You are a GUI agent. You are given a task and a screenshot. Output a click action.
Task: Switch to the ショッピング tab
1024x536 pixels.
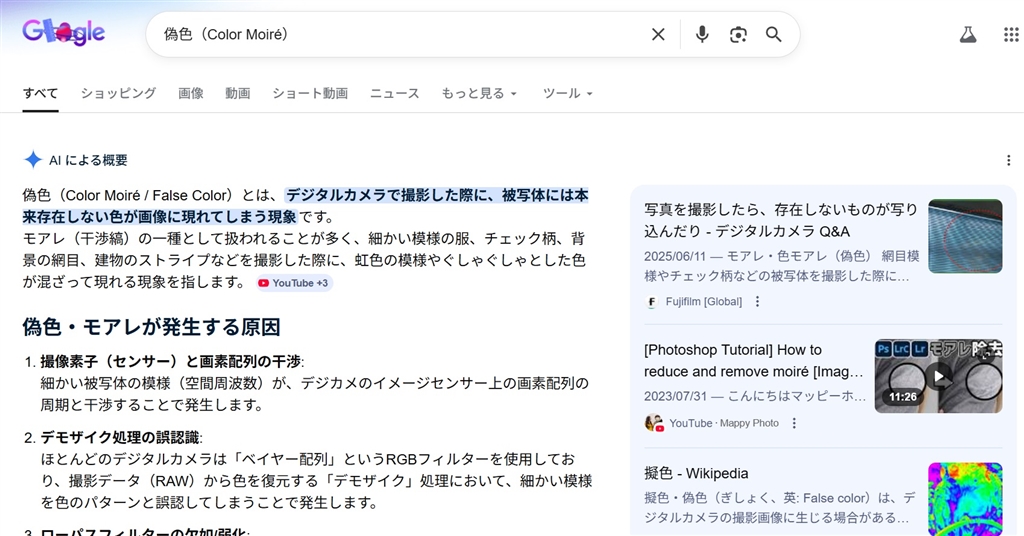click(x=118, y=93)
